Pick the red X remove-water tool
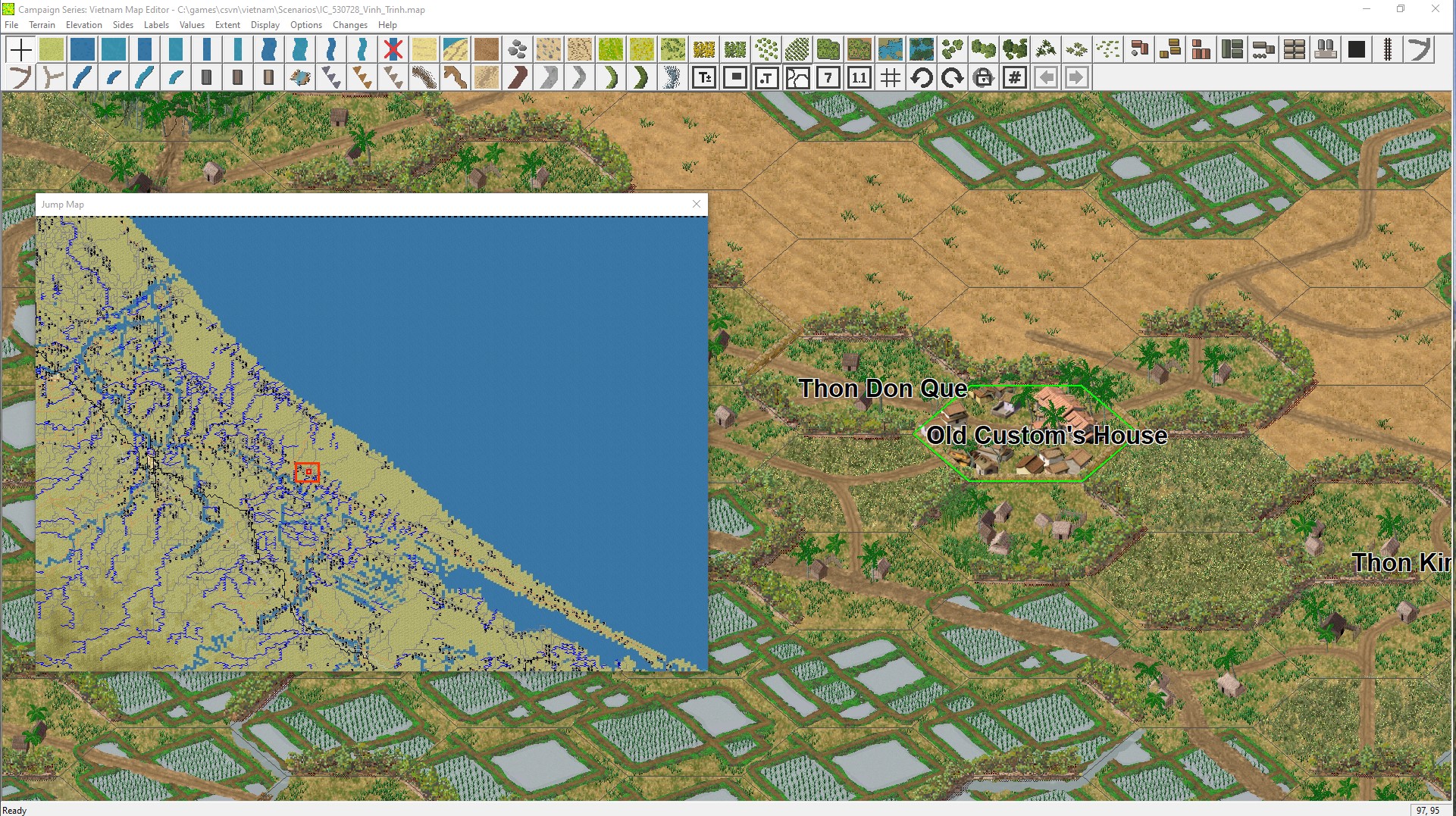This screenshot has width=1456, height=816. coord(393,49)
